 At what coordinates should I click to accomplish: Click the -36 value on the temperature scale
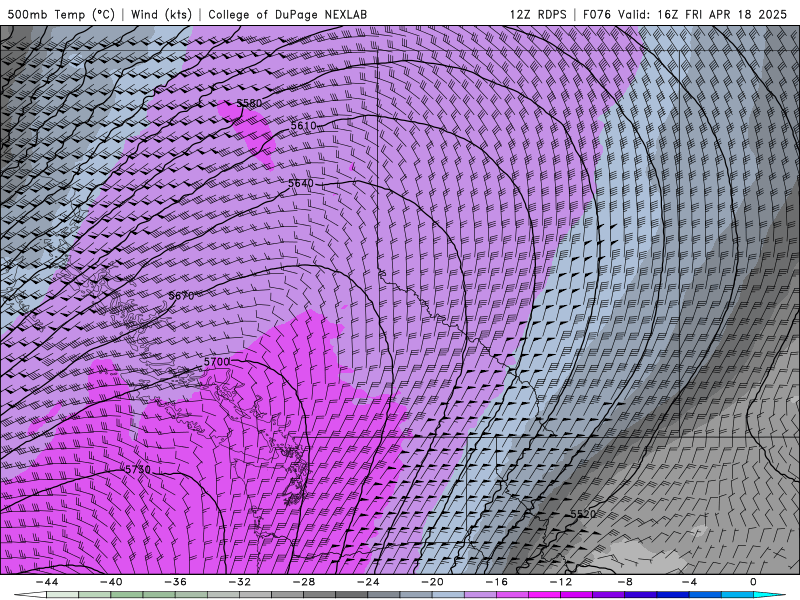click(176, 582)
